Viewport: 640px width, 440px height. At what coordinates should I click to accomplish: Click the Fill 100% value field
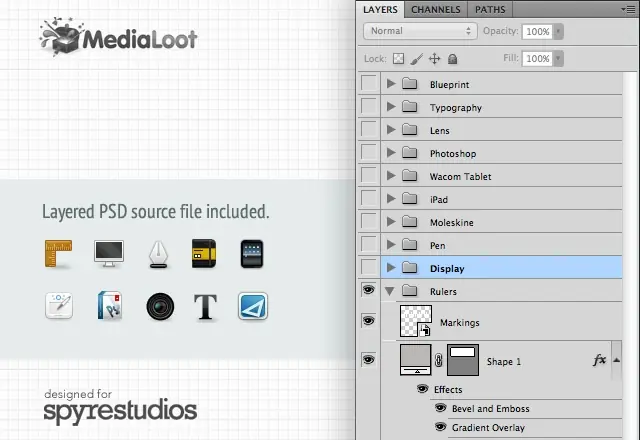click(x=537, y=58)
